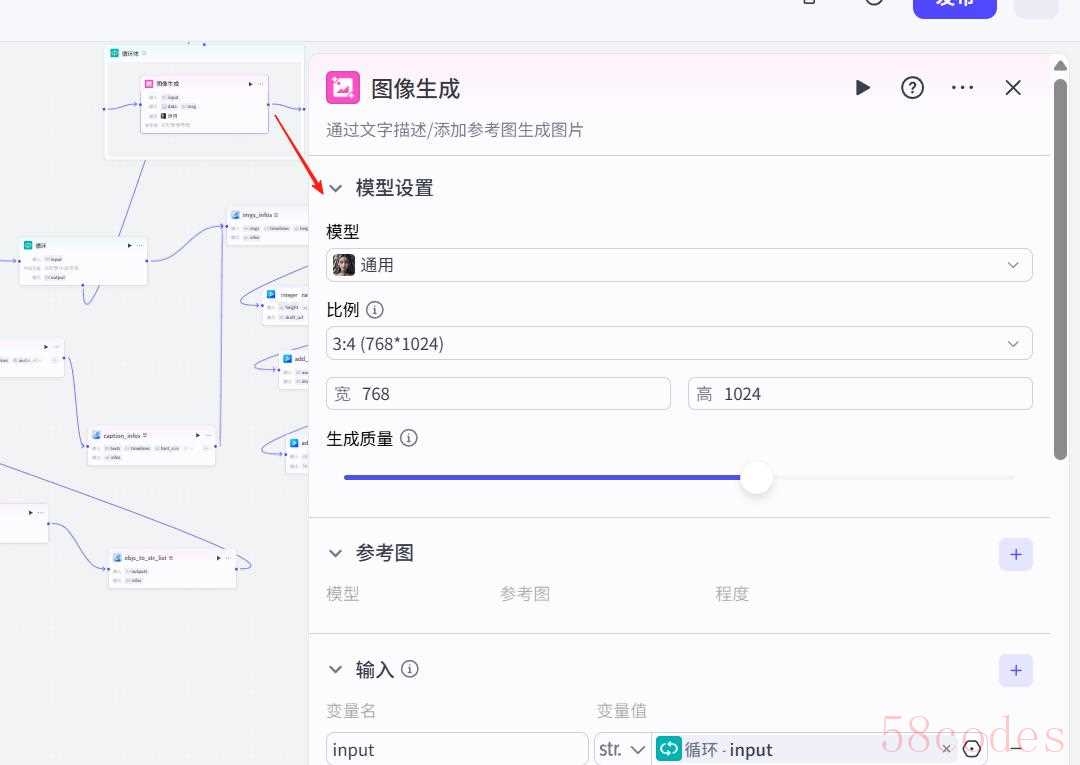This screenshot has width=1080, height=765.
Task: Open help for the 图像生成 panel
Action: tap(912, 88)
